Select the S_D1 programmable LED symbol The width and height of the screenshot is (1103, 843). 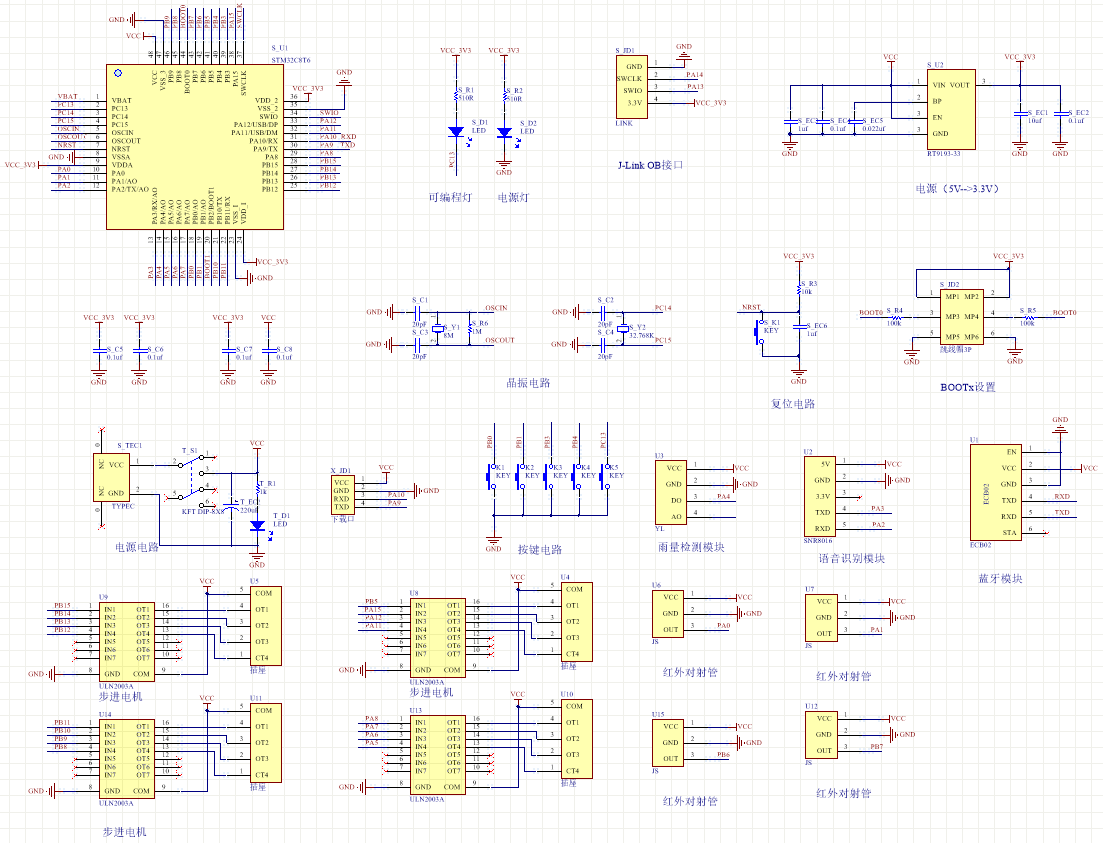pyautogui.click(x=456, y=132)
